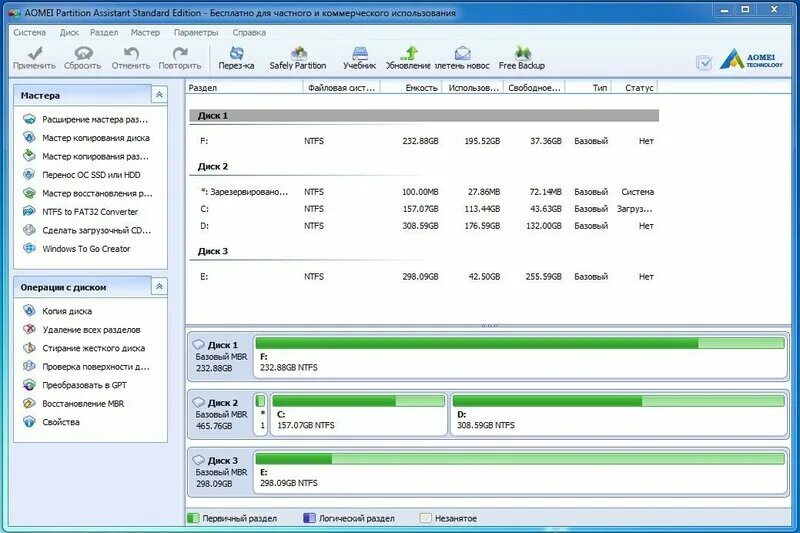The width and height of the screenshot is (800, 533).
Task: Collapse the Мастера panel
Action: [159, 95]
